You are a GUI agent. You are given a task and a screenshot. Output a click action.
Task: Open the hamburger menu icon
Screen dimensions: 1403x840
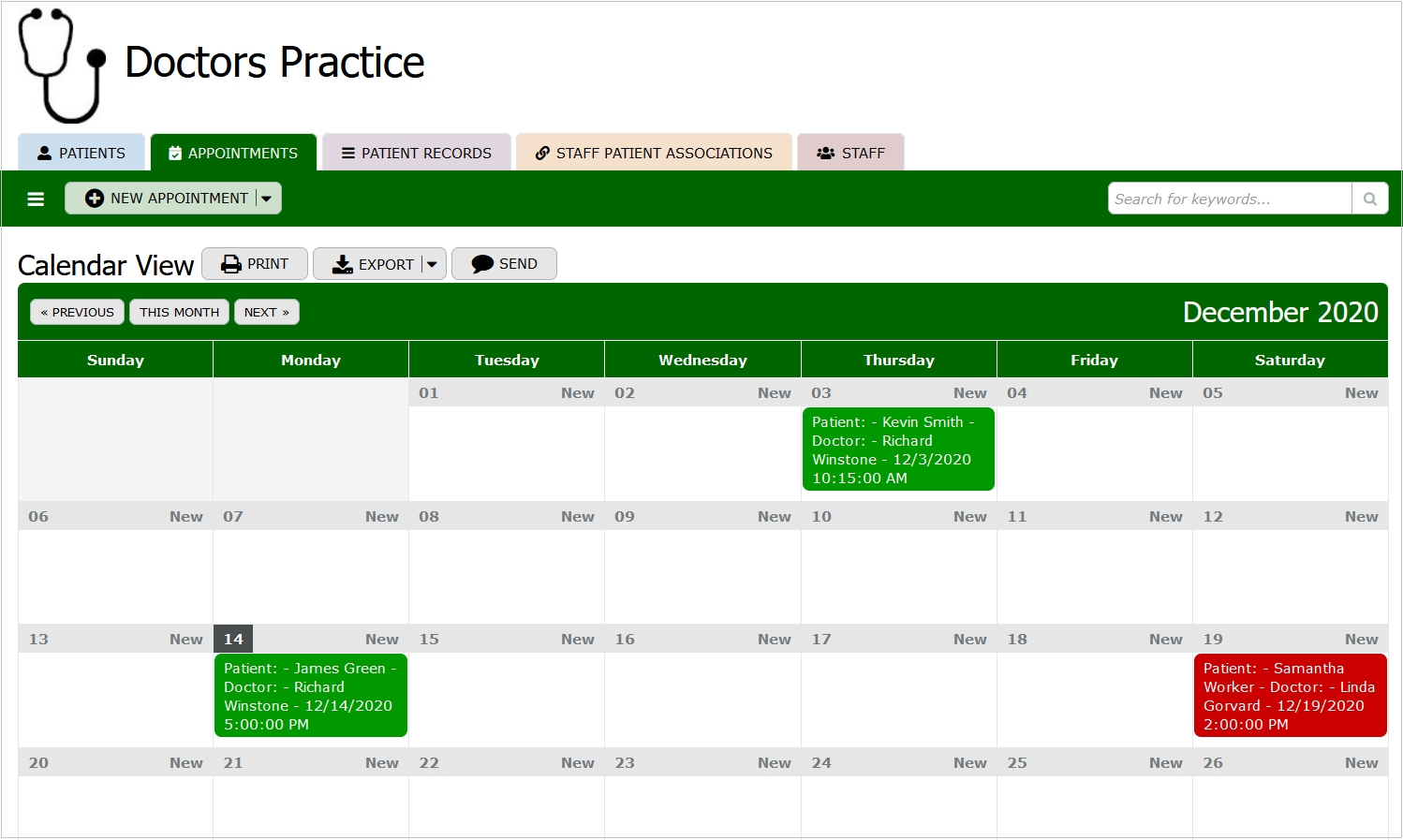36,199
